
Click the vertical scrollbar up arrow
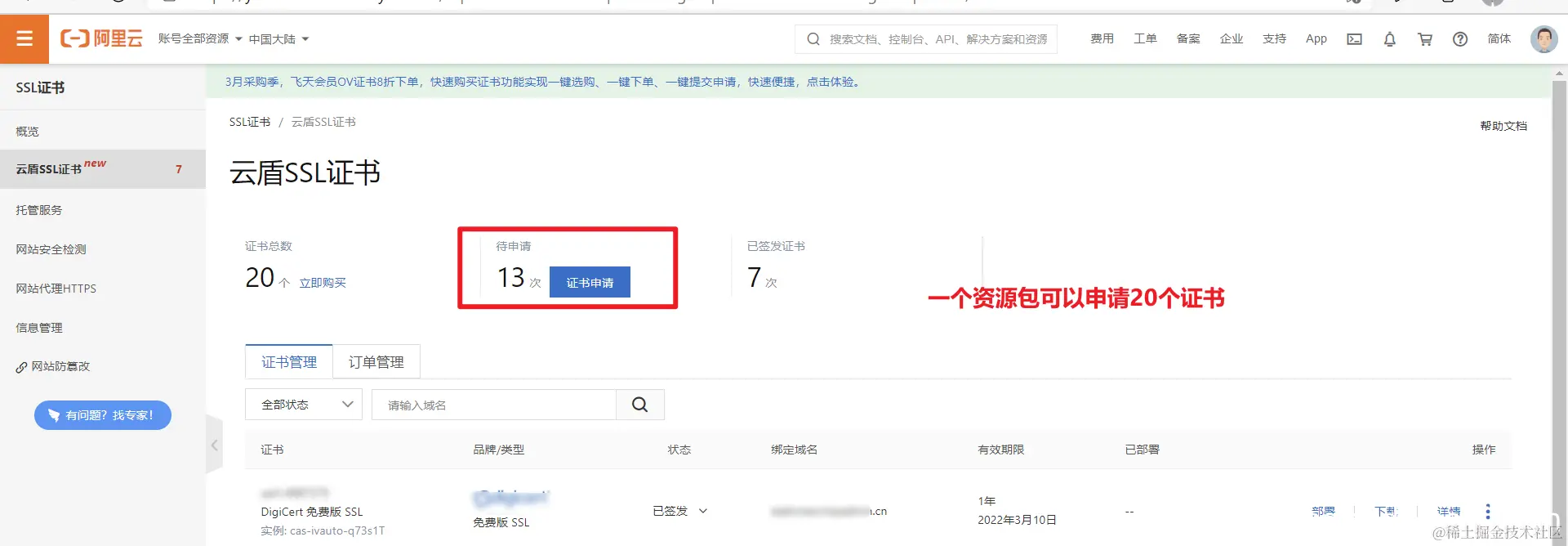coord(1559,73)
